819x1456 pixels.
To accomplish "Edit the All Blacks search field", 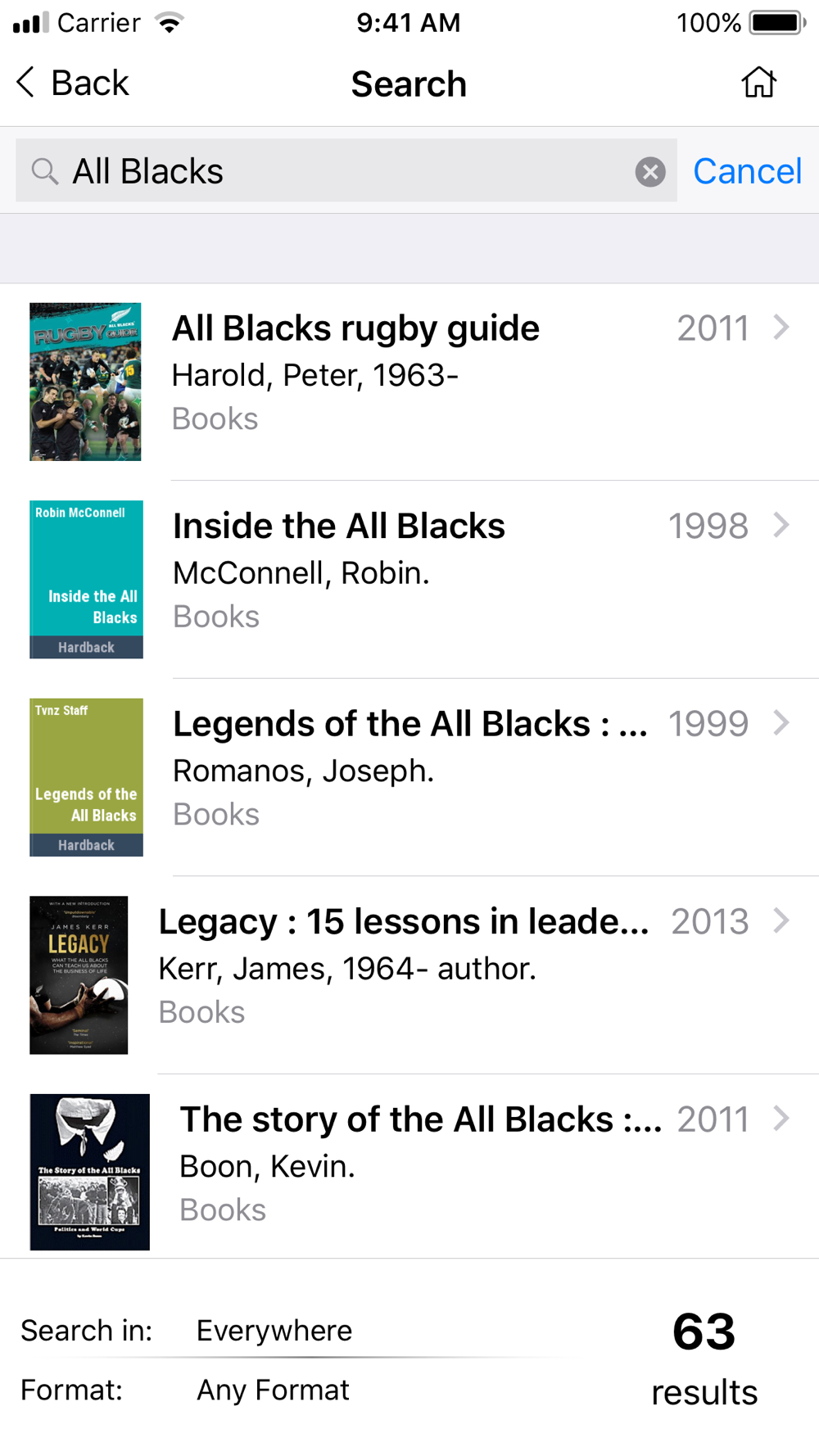I will [346, 170].
